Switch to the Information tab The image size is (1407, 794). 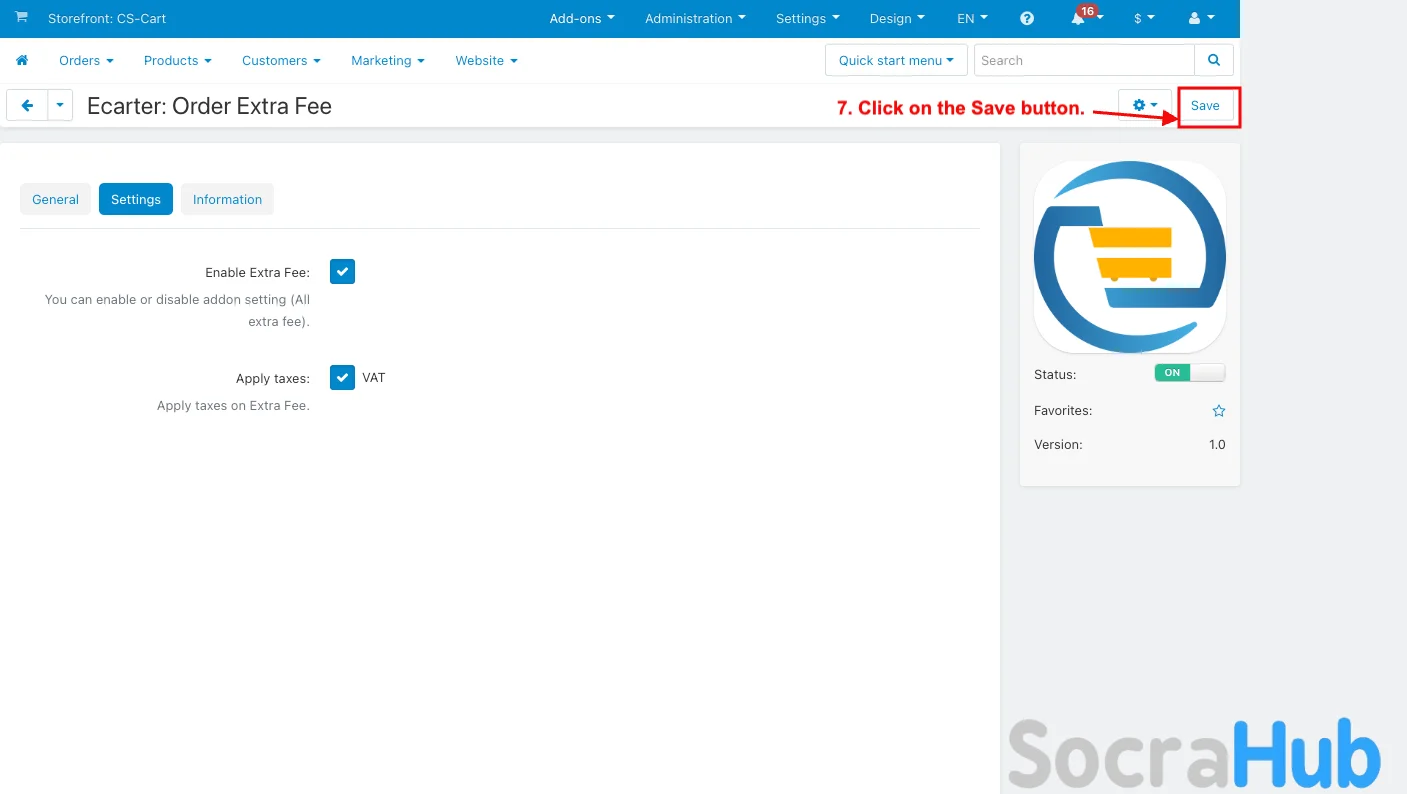pos(227,199)
